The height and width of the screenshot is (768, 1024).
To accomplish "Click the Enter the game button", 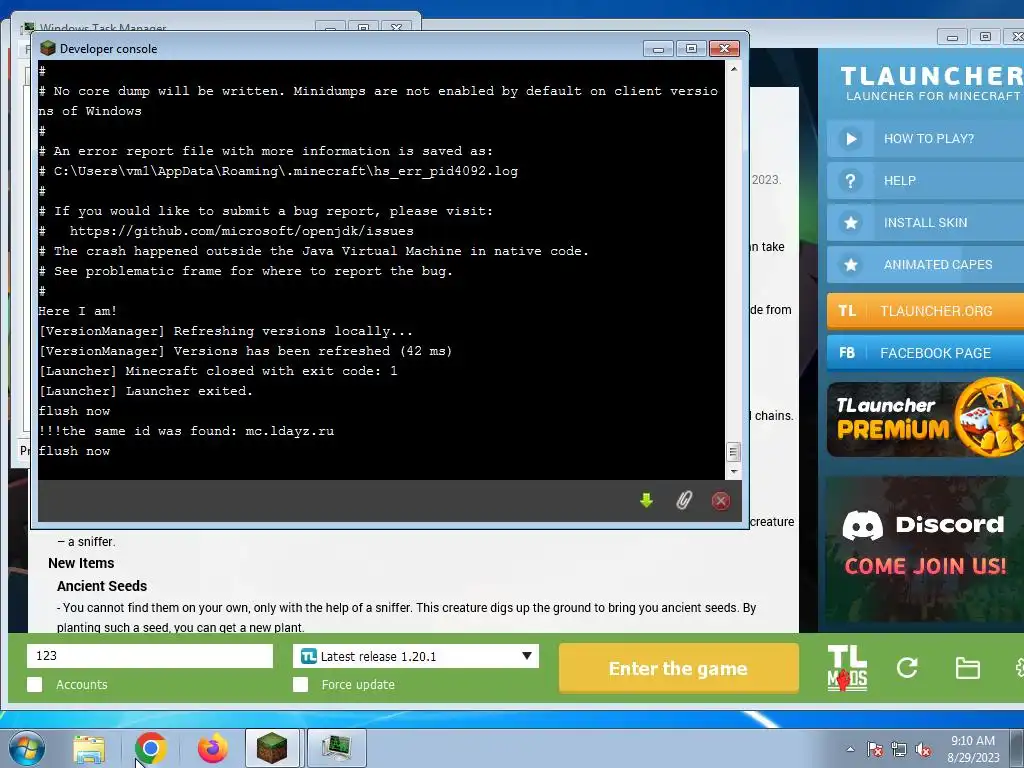I will [x=679, y=668].
